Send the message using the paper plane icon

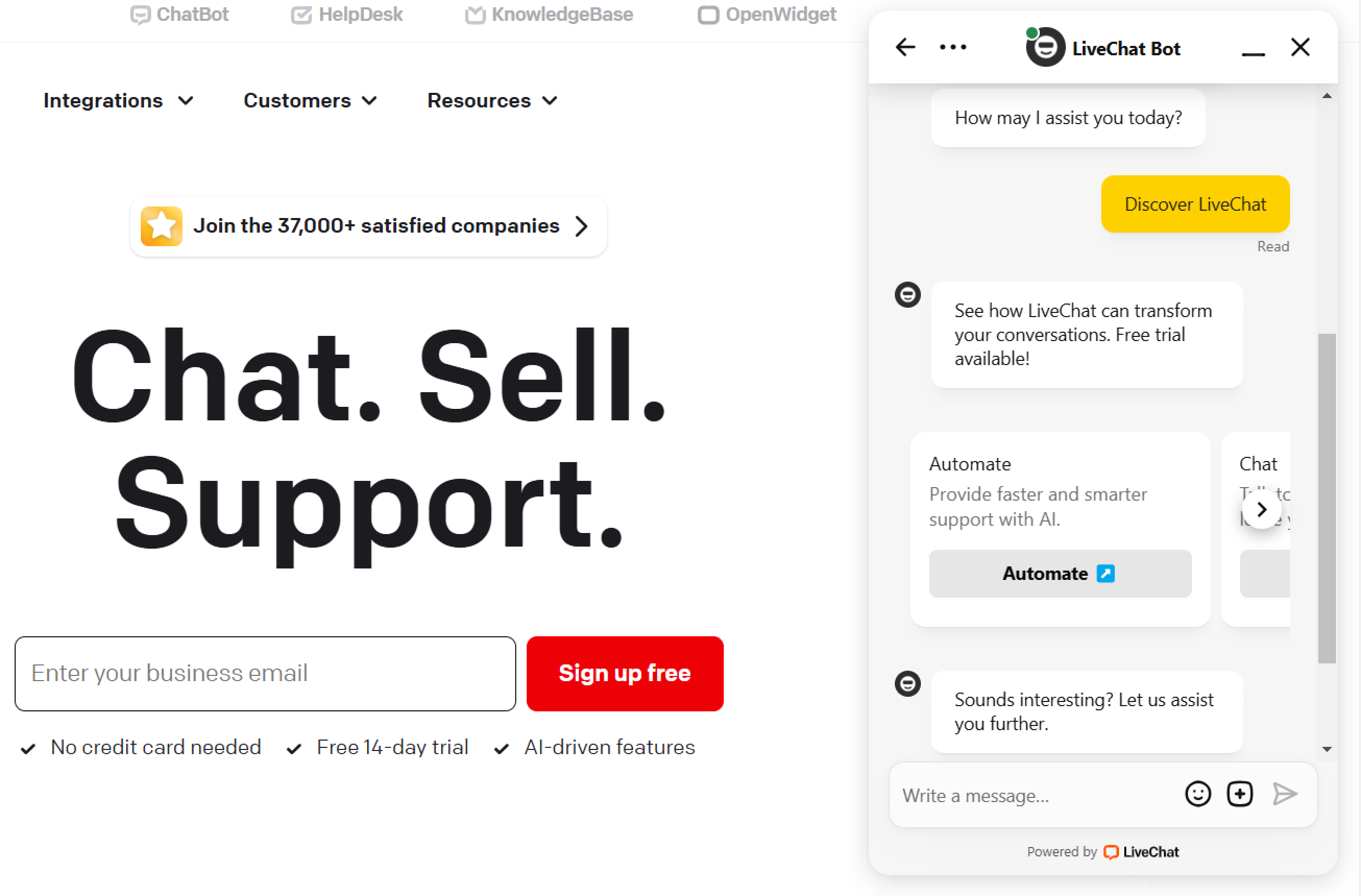pos(1284,794)
